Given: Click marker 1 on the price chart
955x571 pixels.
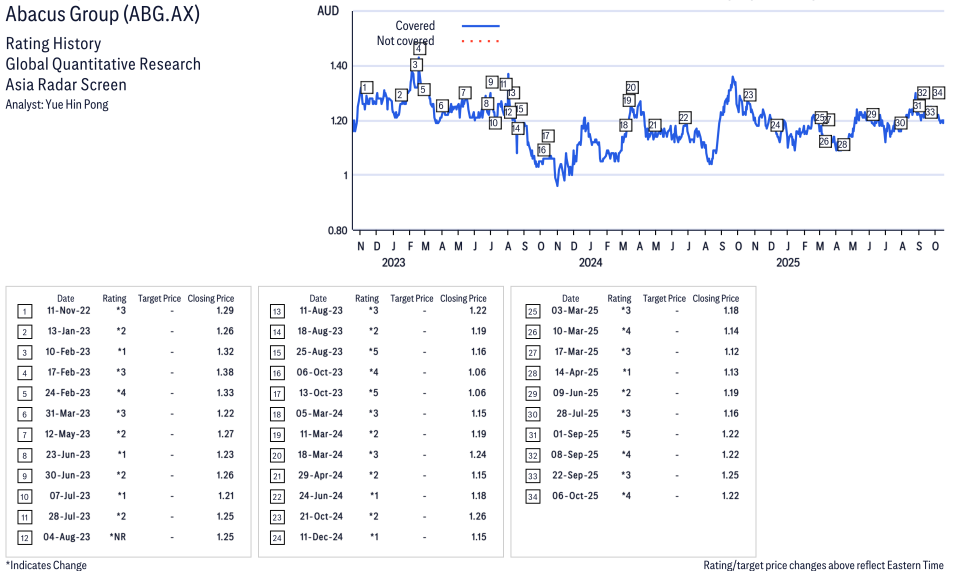Looking at the screenshot, I should pos(367,87).
